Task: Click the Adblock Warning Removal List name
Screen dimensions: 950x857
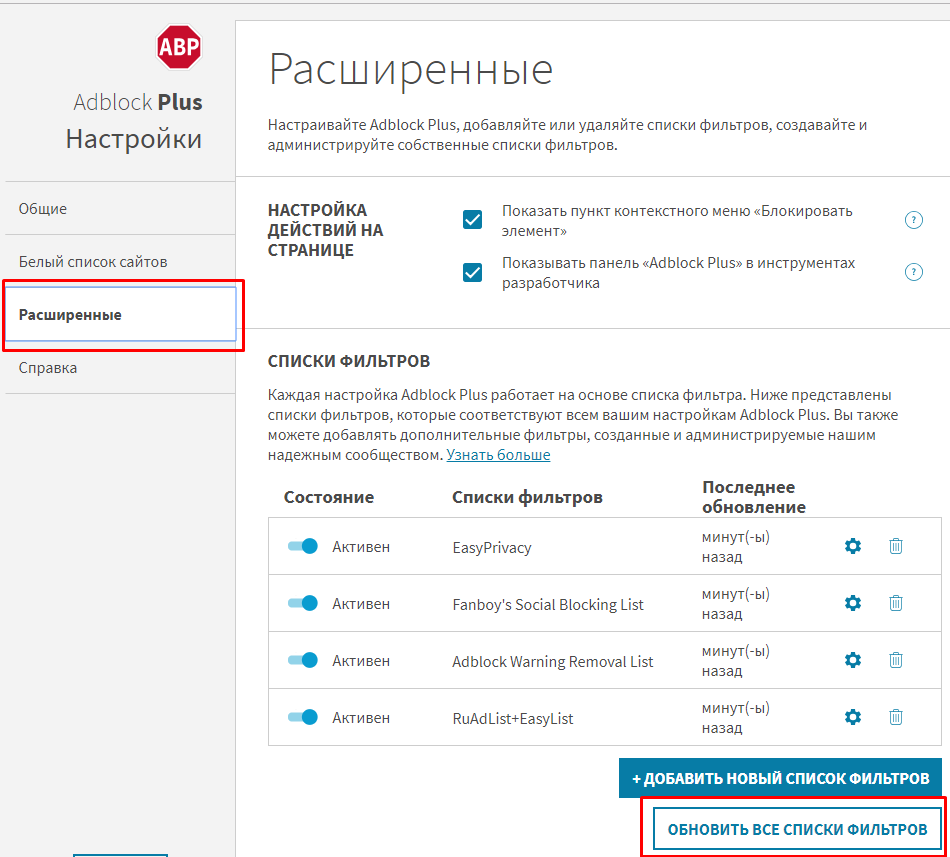Action: (x=553, y=661)
